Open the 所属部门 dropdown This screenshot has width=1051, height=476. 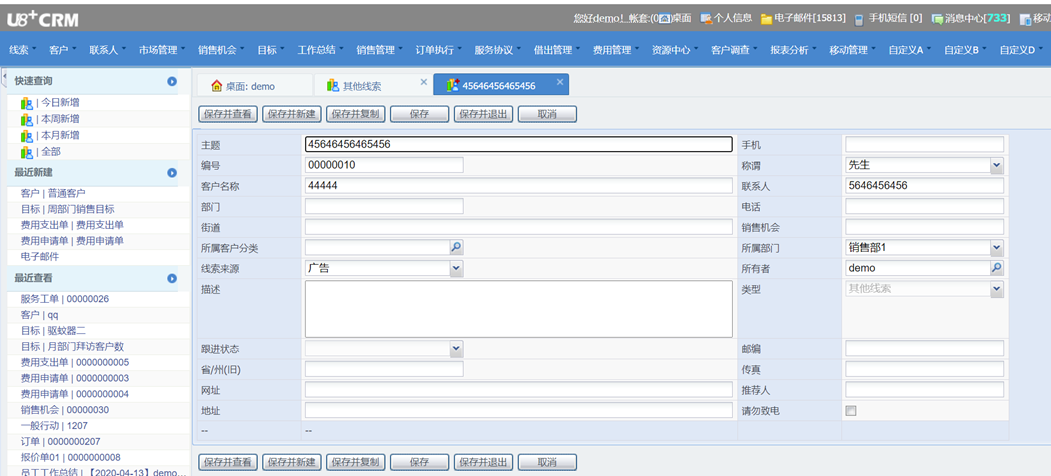(997, 247)
